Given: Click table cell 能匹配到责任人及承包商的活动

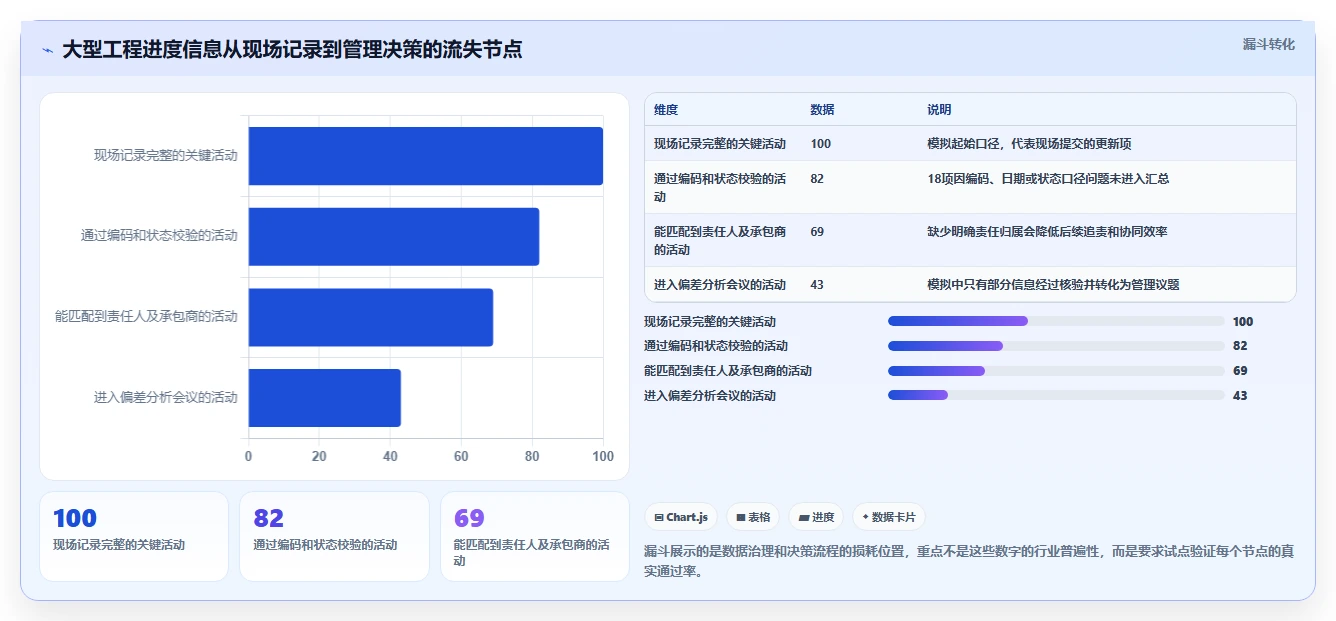Looking at the screenshot, I should 720,240.
